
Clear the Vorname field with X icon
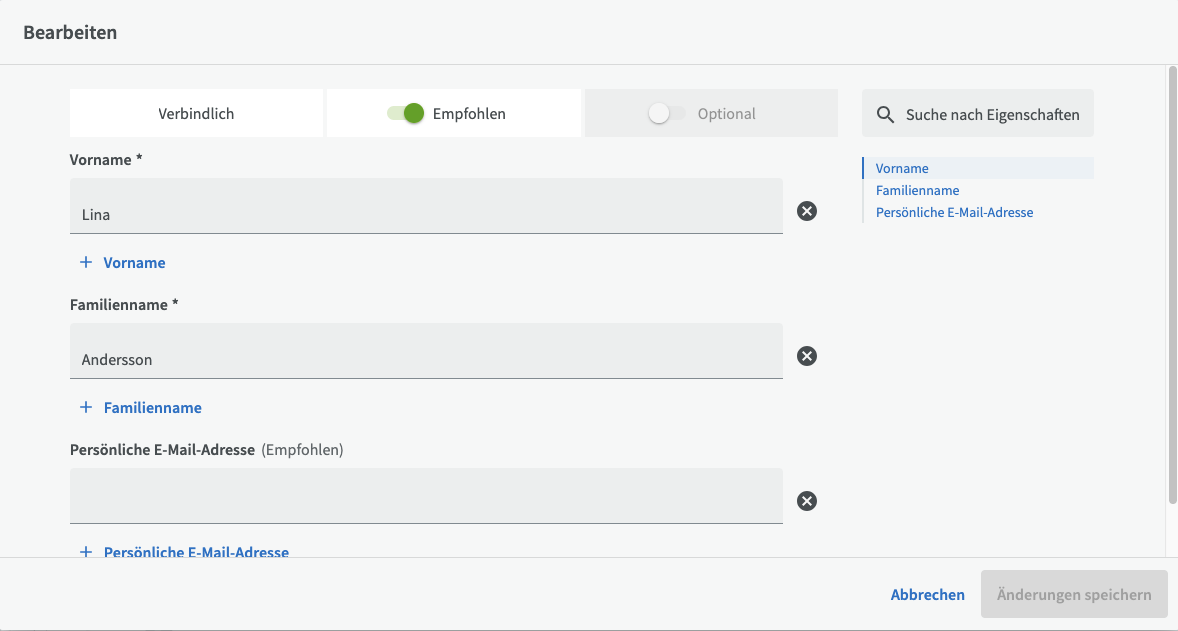click(807, 211)
